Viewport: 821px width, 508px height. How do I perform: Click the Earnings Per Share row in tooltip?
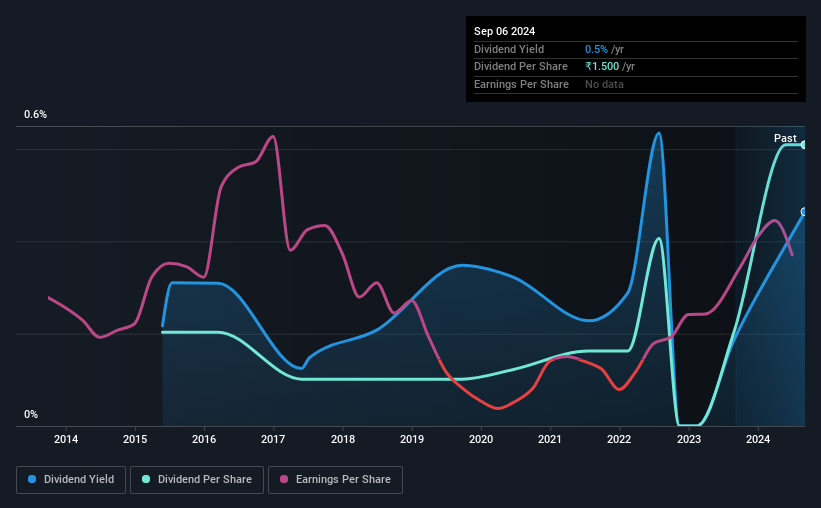[636, 84]
